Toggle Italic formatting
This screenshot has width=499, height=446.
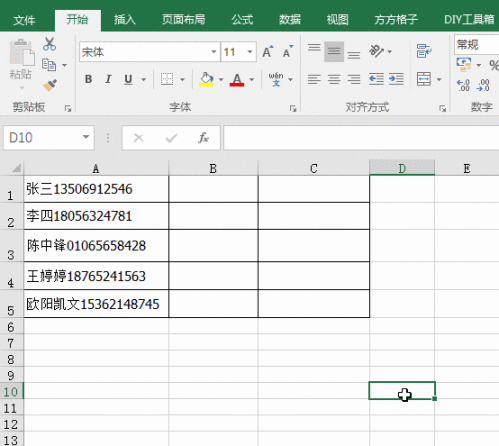[108, 79]
